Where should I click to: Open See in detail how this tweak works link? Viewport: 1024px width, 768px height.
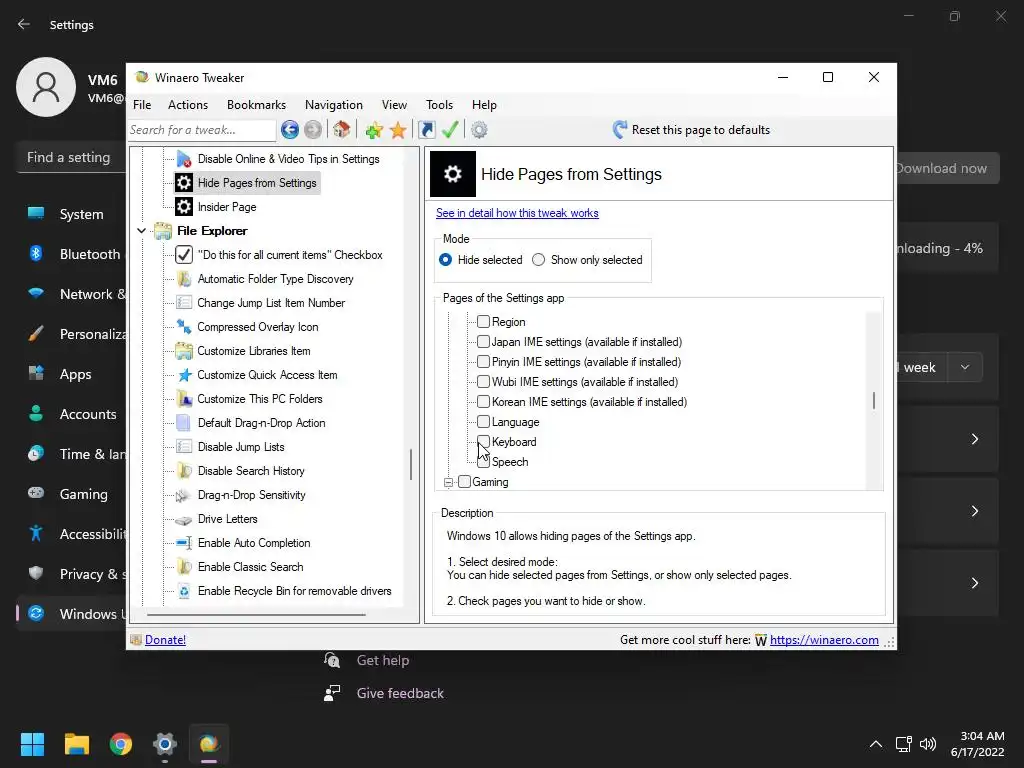[x=517, y=213]
